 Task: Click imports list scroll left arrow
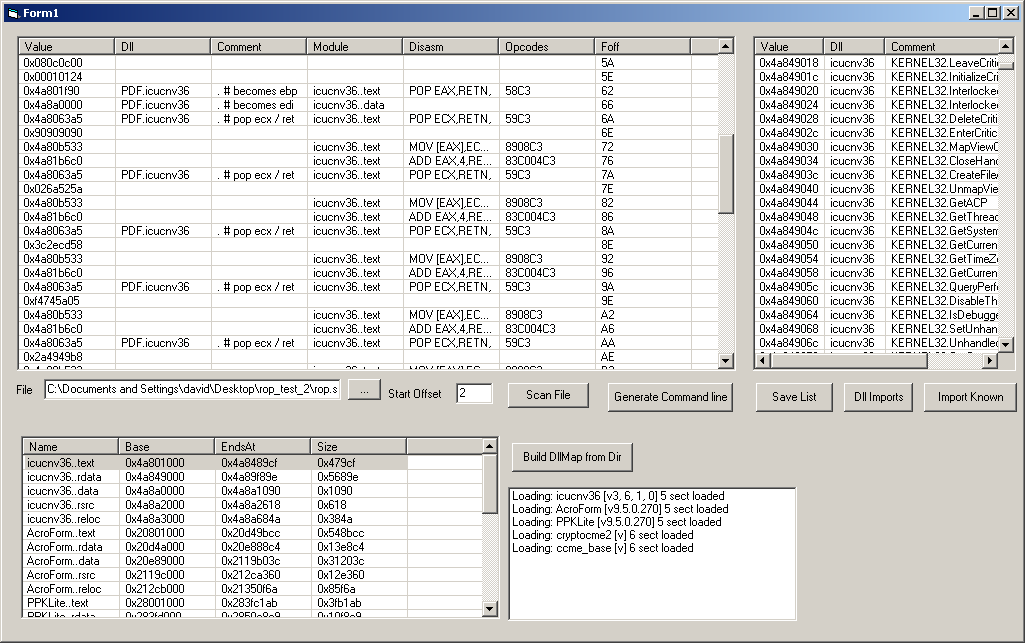pos(762,360)
